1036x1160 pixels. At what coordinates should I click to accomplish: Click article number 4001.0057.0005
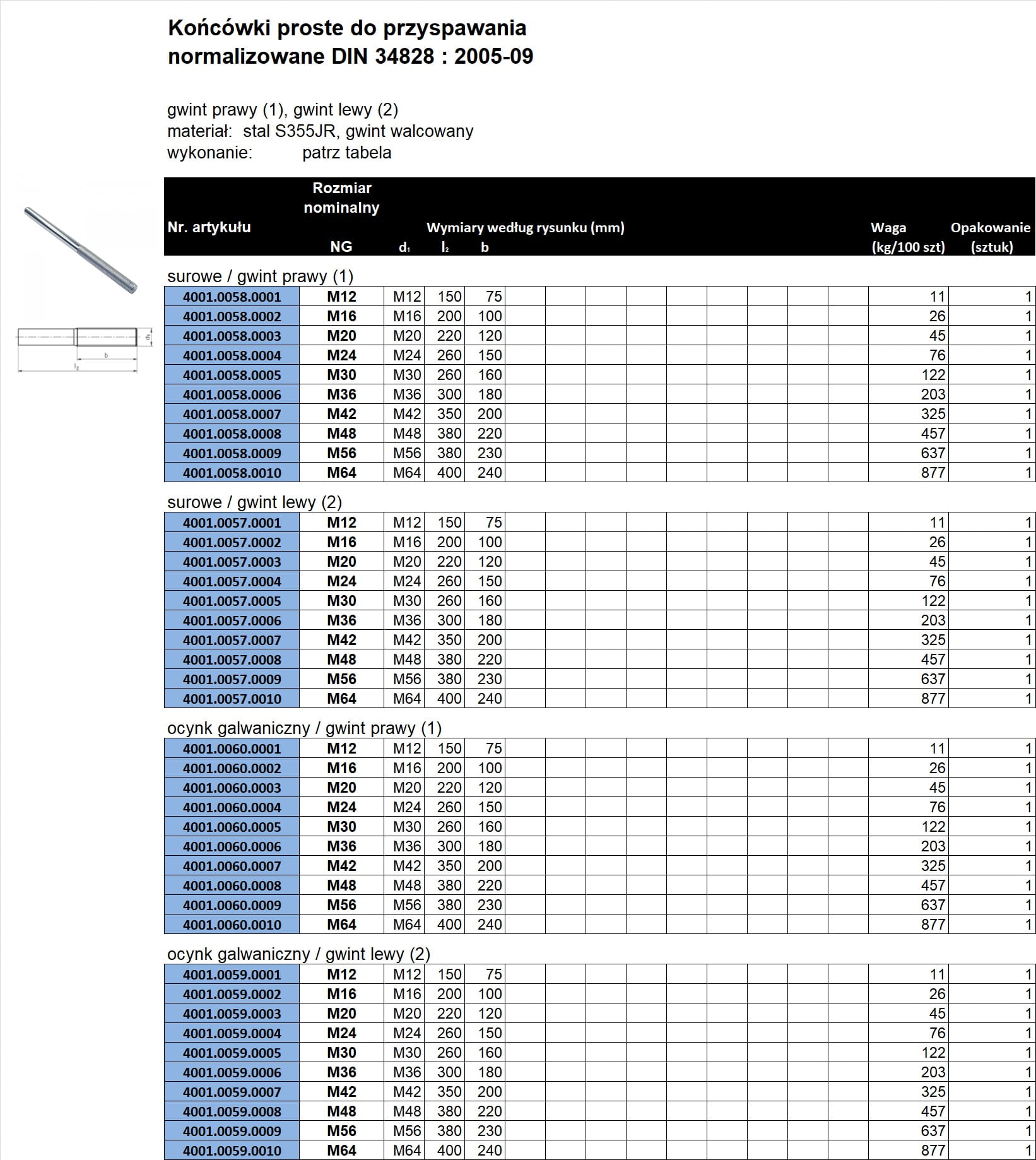[x=232, y=601]
